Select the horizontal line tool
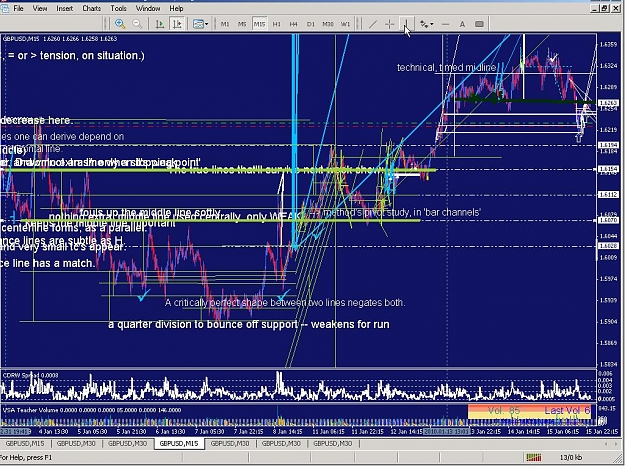The image size is (625, 469). [446, 24]
